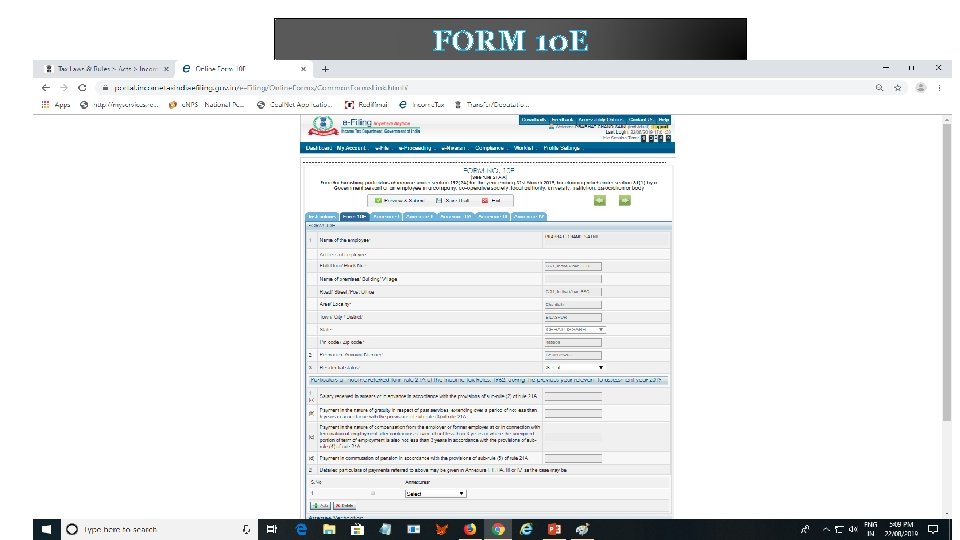
Task: Click the Add row button
Action: (x=320, y=506)
